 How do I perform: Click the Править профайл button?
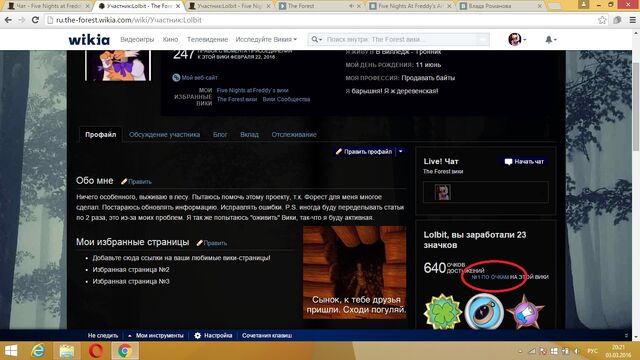(364, 151)
